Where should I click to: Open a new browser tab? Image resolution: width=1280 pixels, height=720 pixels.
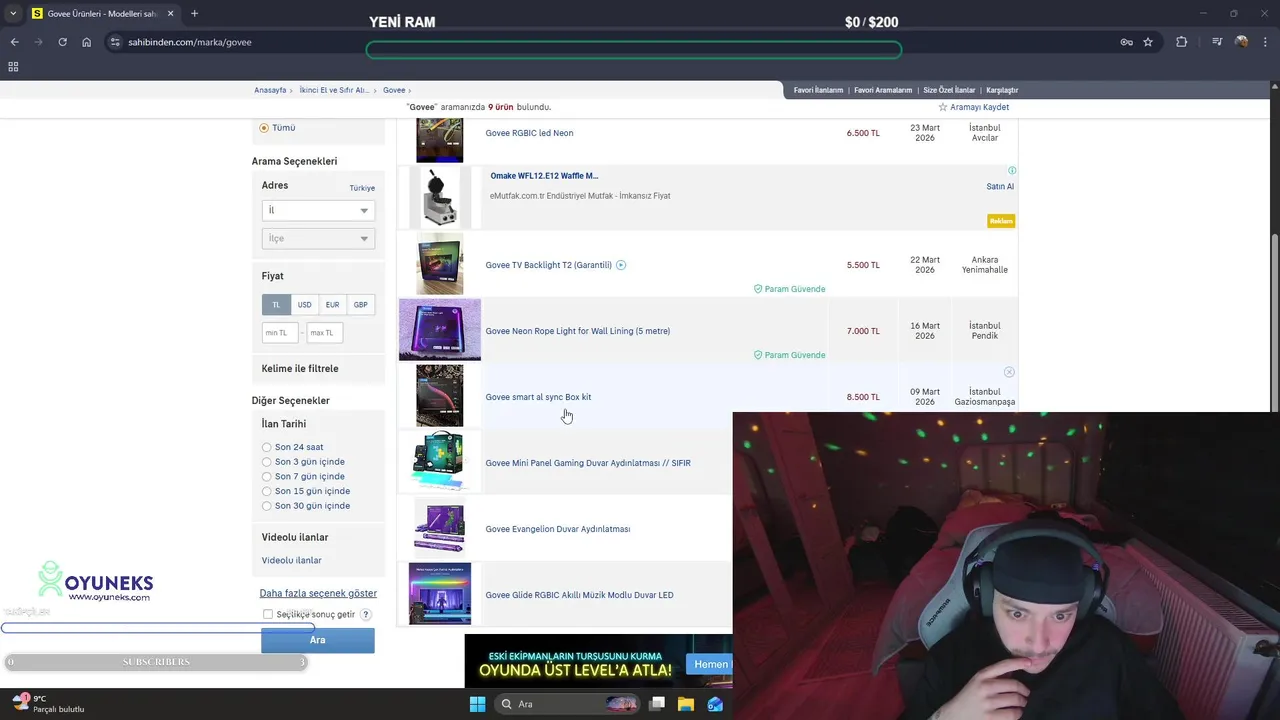pos(194,14)
